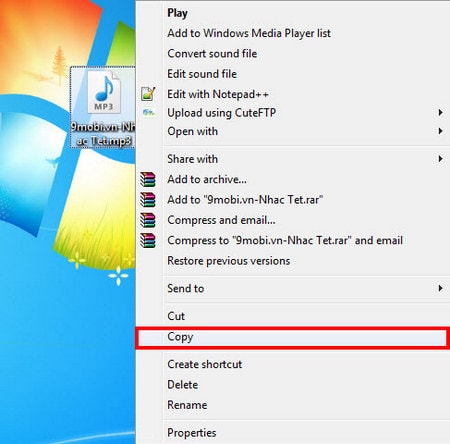Click the CuteFTP upload icon
The image size is (450, 444).
(149, 113)
